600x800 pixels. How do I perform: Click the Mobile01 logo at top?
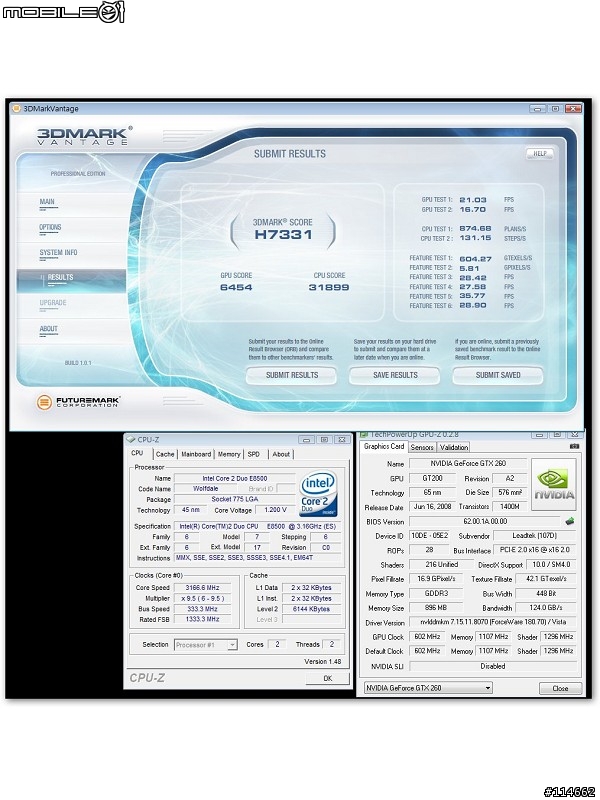[x=63, y=12]
